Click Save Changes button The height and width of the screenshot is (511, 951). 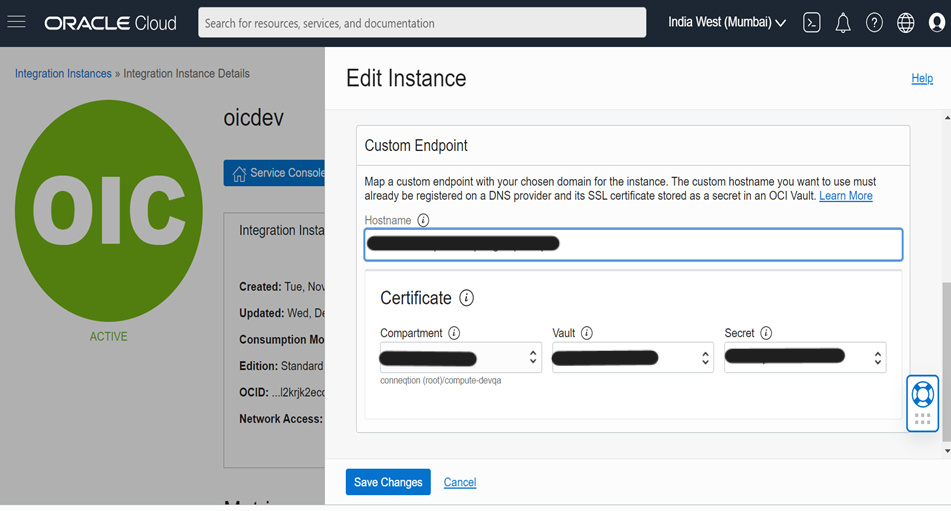388,482
